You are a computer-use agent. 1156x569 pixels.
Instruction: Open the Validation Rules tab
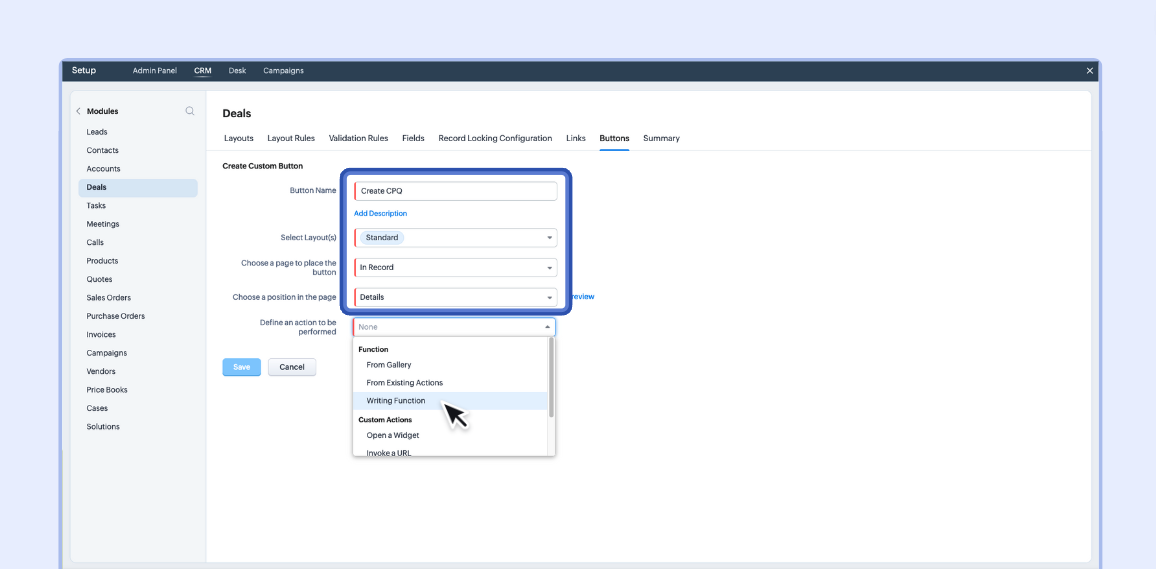point(358,138)
